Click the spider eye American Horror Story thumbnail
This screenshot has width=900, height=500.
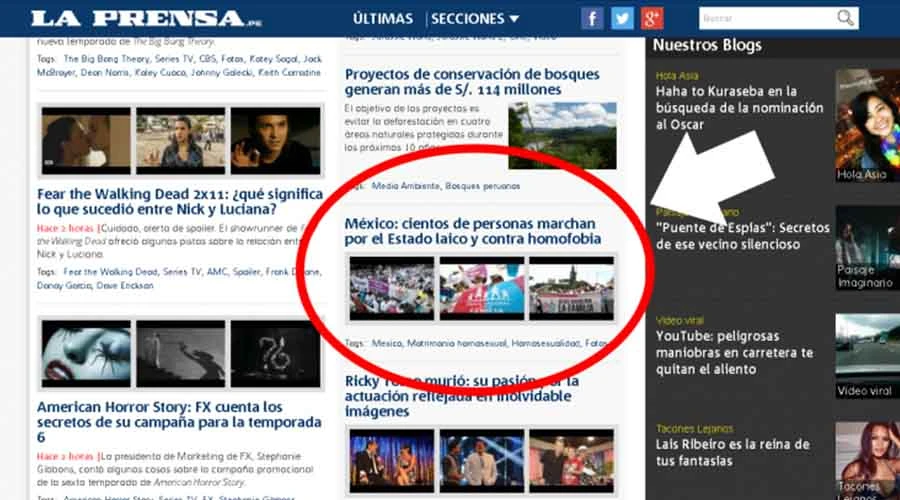coord(86,353)
